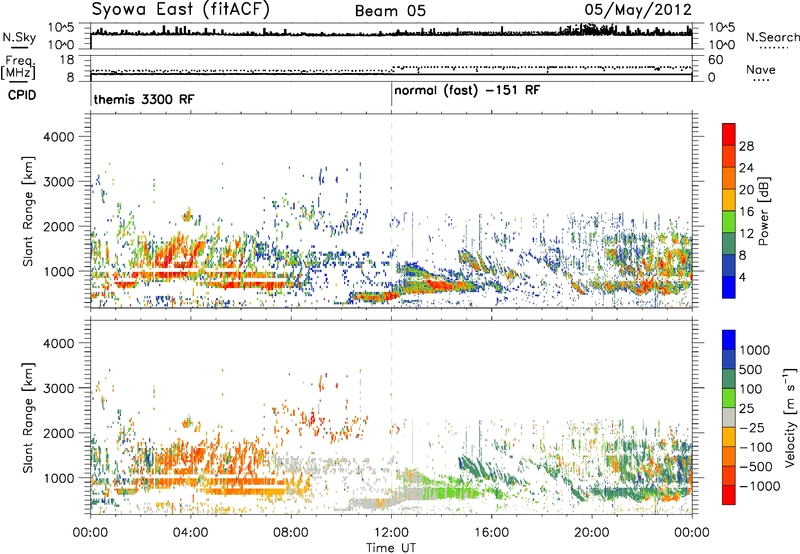Click the red bottom of velocity color bar
This screenshot has height=554, width=800.
tap(729, 495)
